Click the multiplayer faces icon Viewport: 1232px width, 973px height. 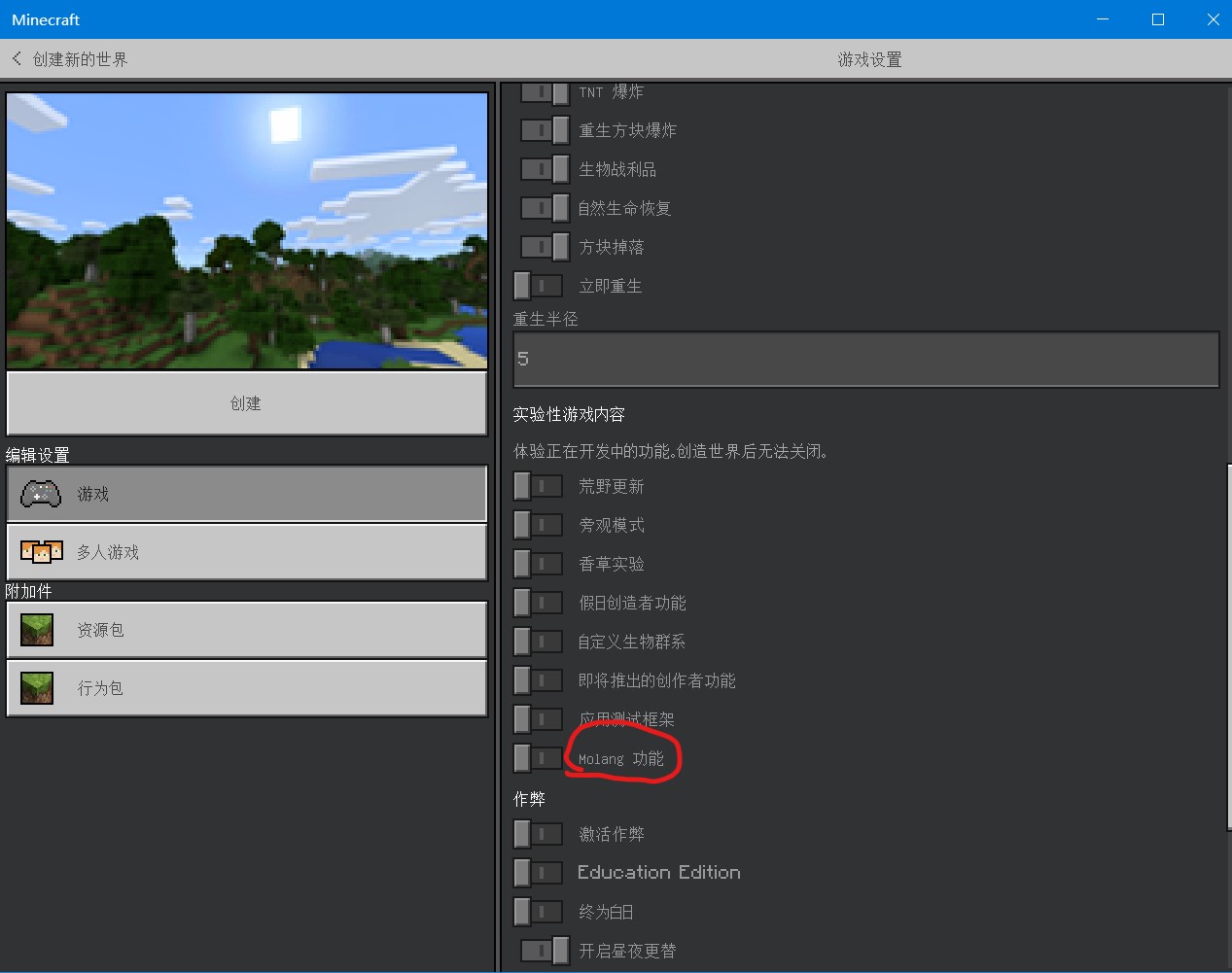point(41,552)
